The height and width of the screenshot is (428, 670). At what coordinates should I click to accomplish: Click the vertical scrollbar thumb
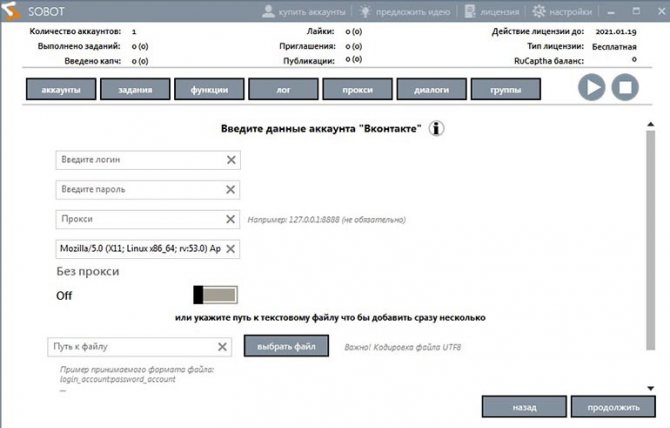650,240
